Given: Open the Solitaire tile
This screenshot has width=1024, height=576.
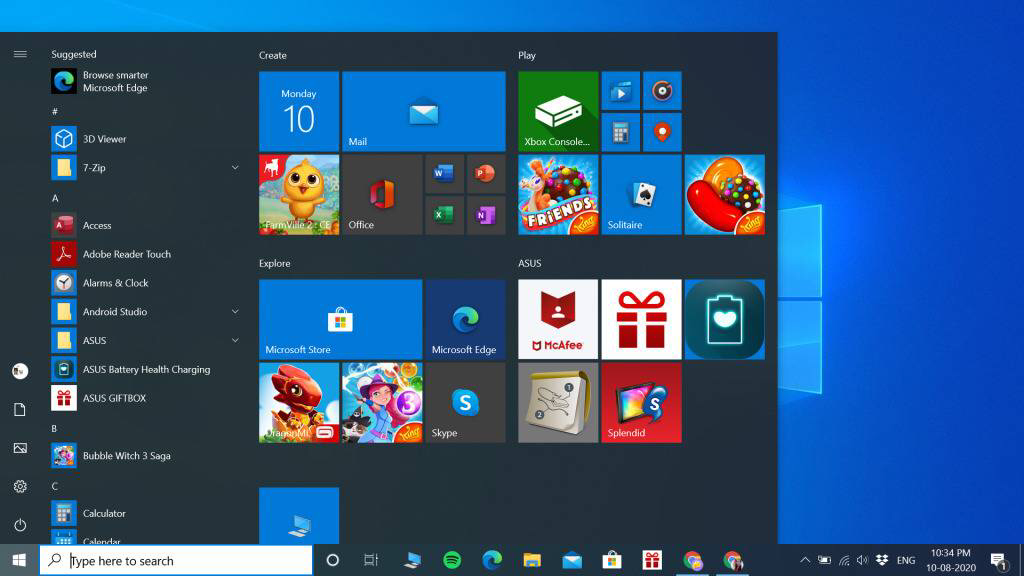Looking at the screenshot, I should (x=641, y=195).
